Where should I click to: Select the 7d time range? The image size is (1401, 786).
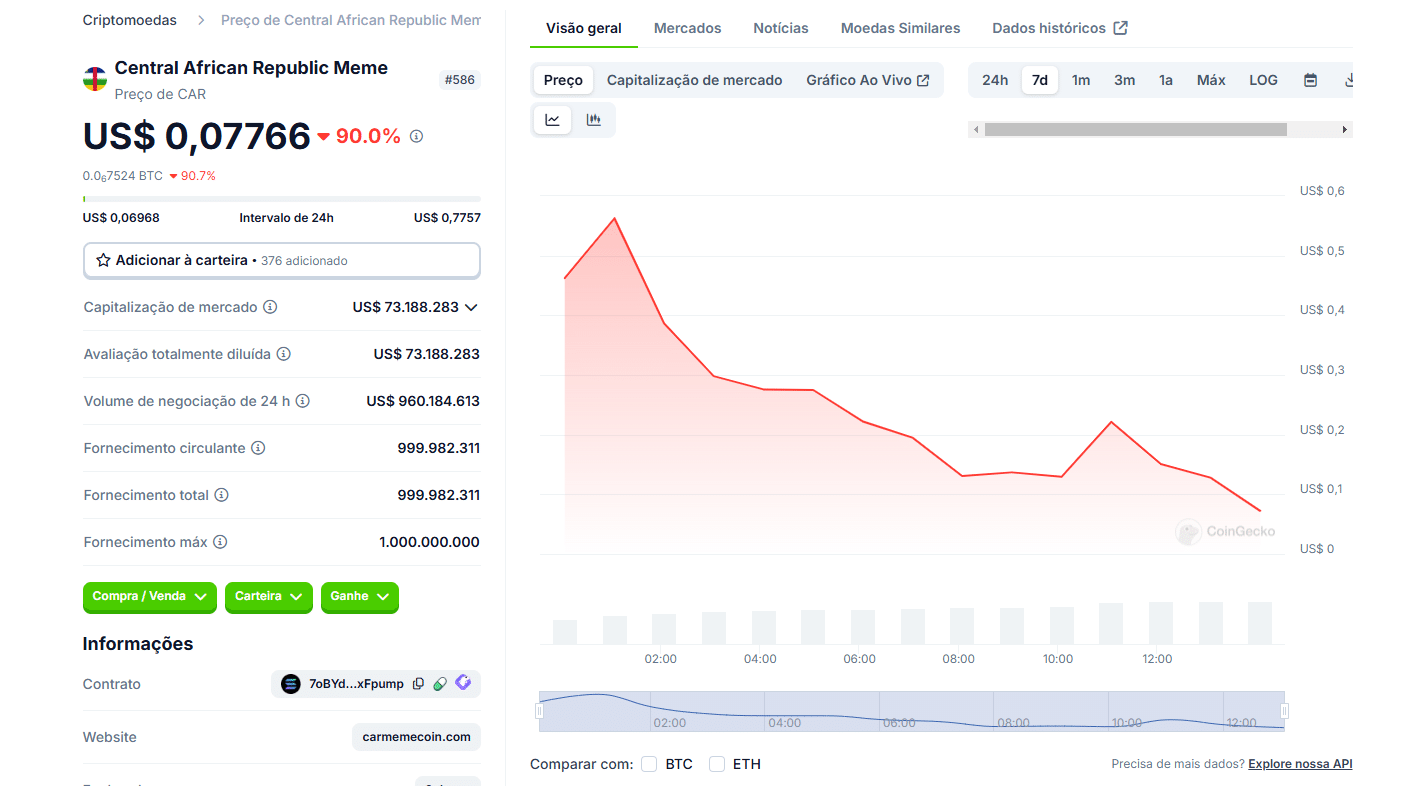1040,80
